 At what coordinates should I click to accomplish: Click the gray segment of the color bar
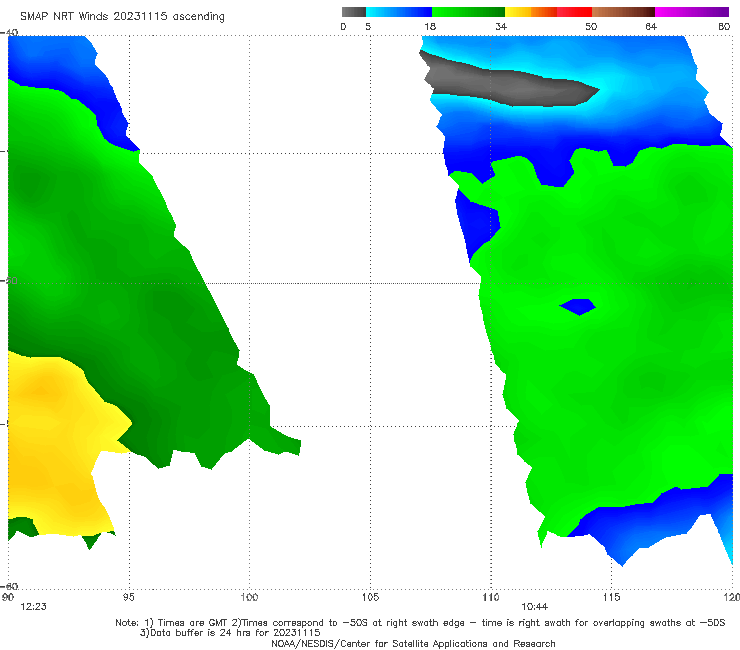point(354,12)
